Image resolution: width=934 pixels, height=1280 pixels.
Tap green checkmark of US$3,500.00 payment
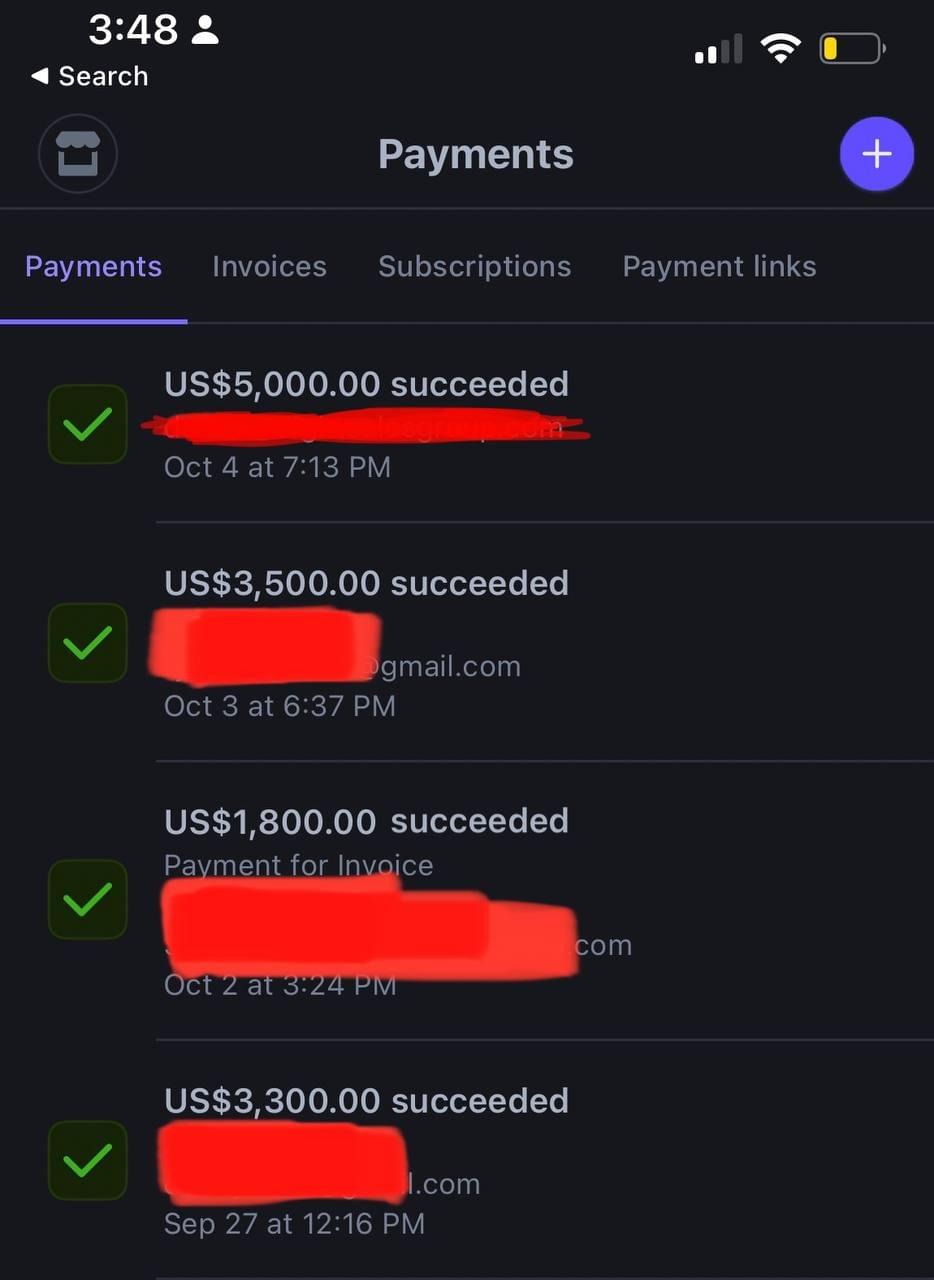click(x=88, y=643)
